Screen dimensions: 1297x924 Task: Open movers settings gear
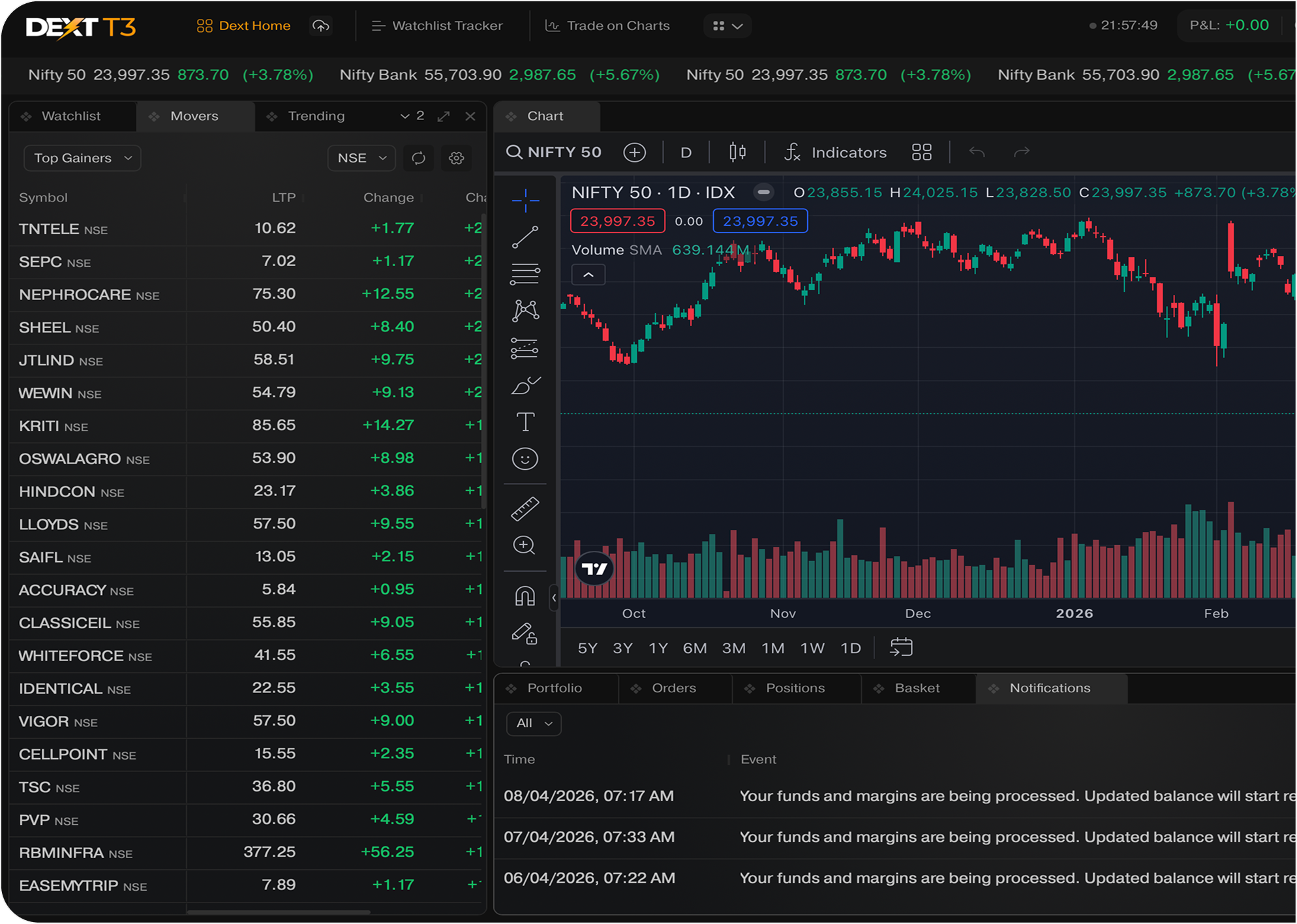(457, 159)
